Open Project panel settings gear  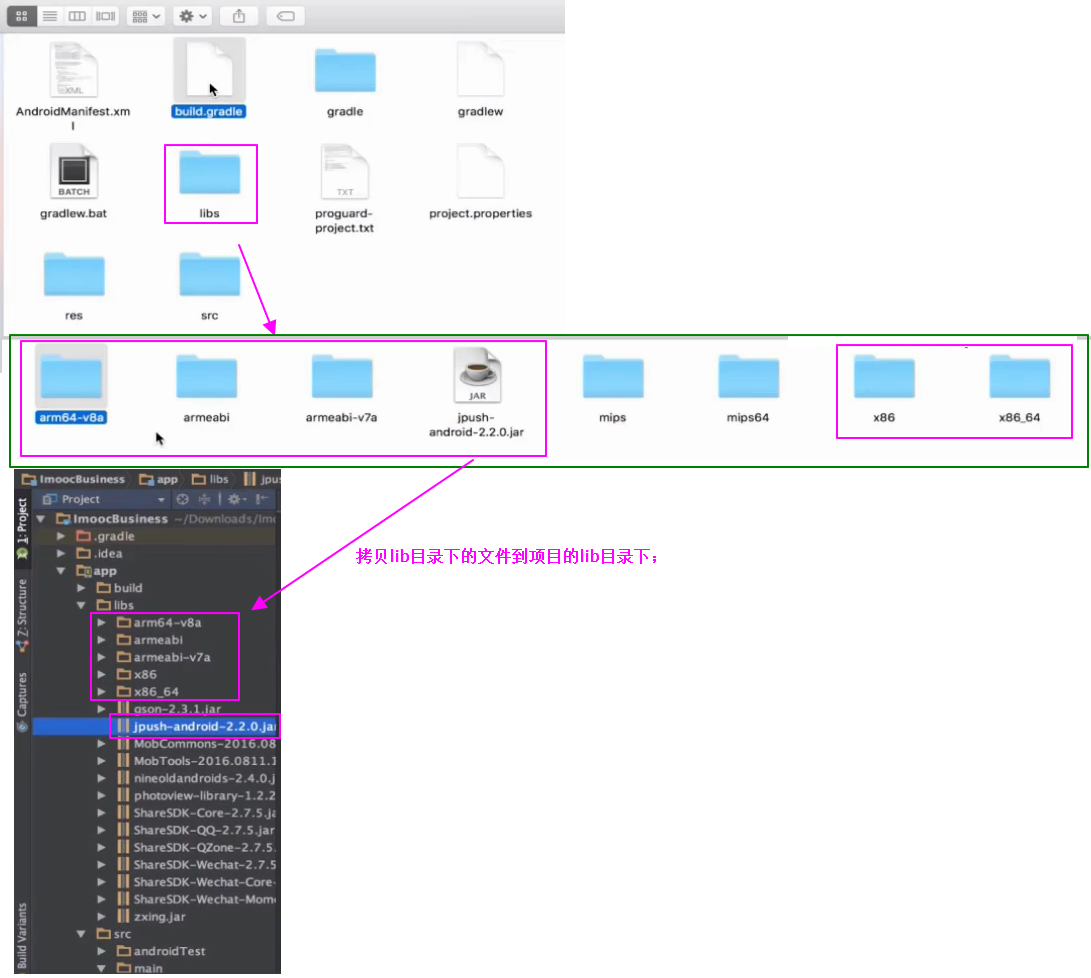coord(237,499)
